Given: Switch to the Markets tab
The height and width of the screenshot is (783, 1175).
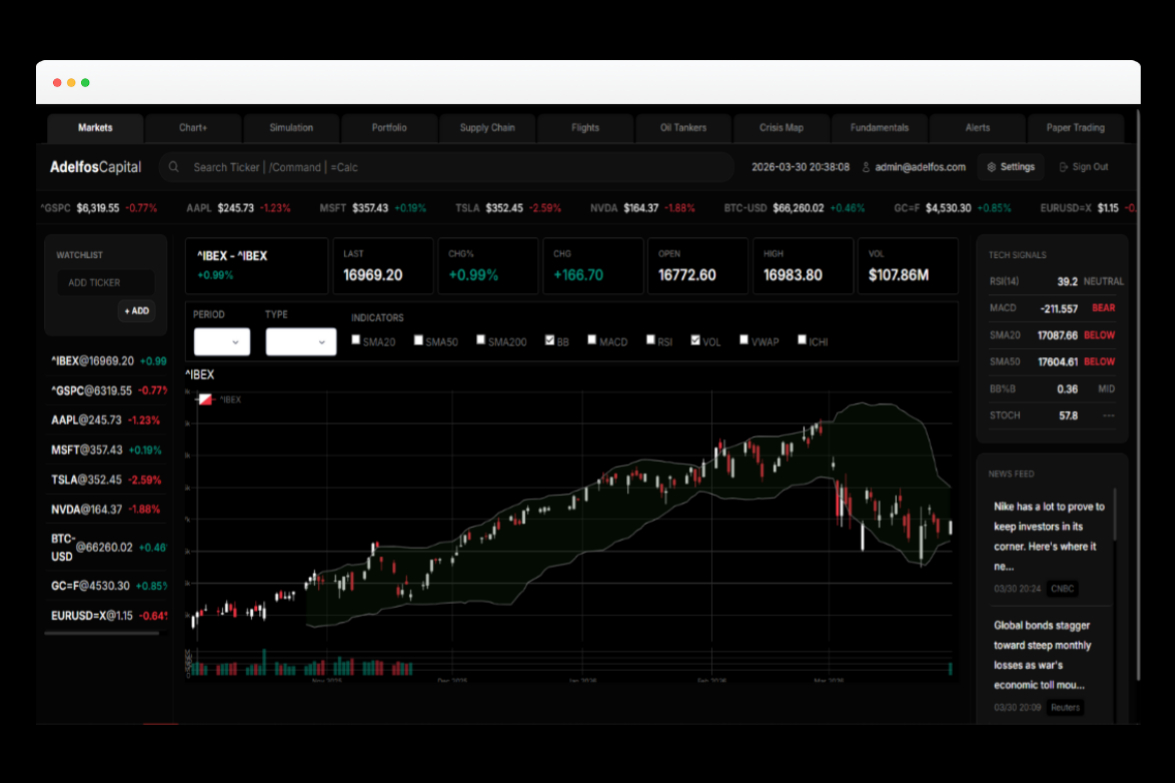Looking at the screenshot, I should click(x=95, y=128).
